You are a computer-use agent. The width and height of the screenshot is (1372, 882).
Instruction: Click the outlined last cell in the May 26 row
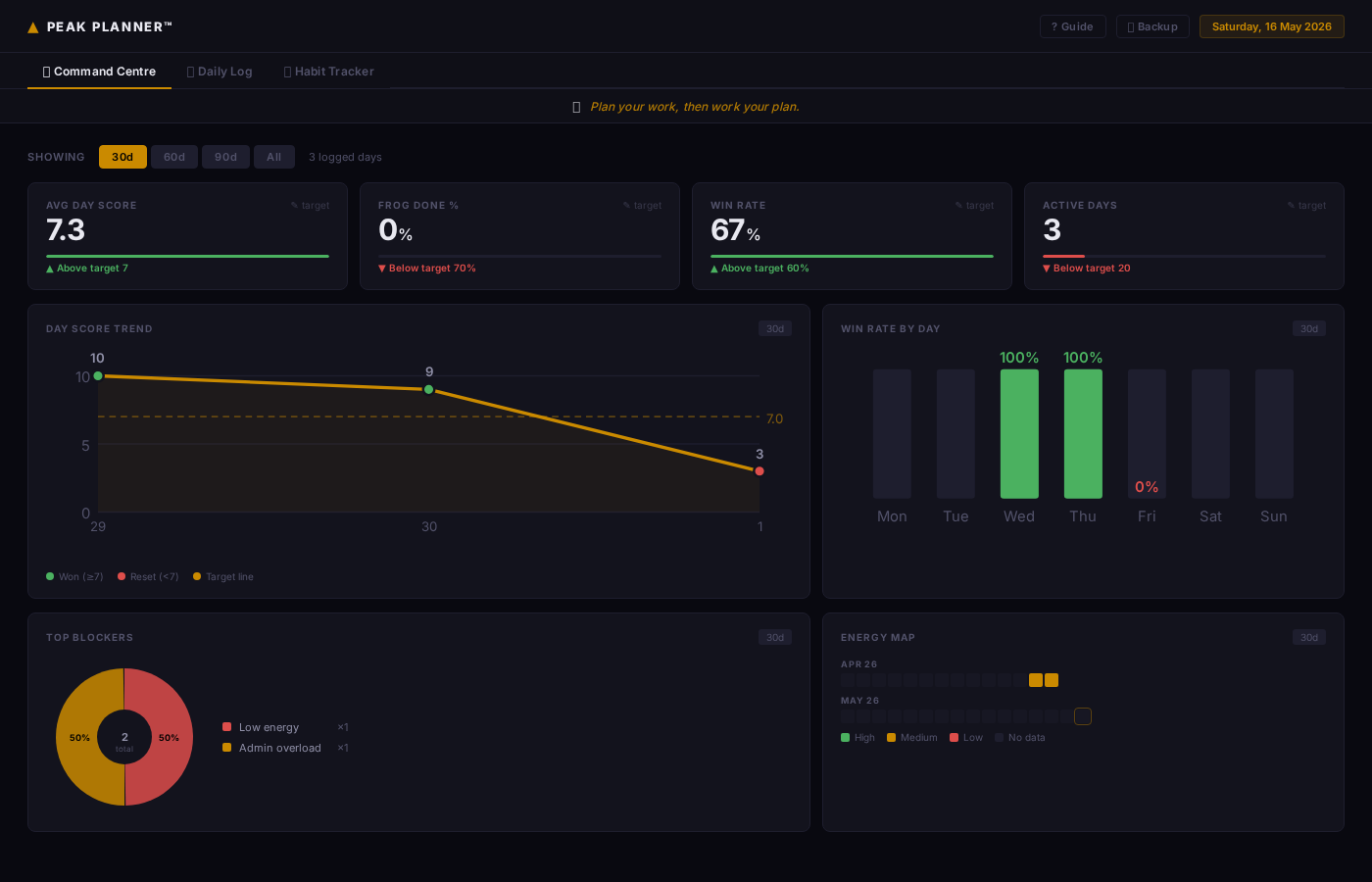pyautogui.click(x=1083, y=716)
